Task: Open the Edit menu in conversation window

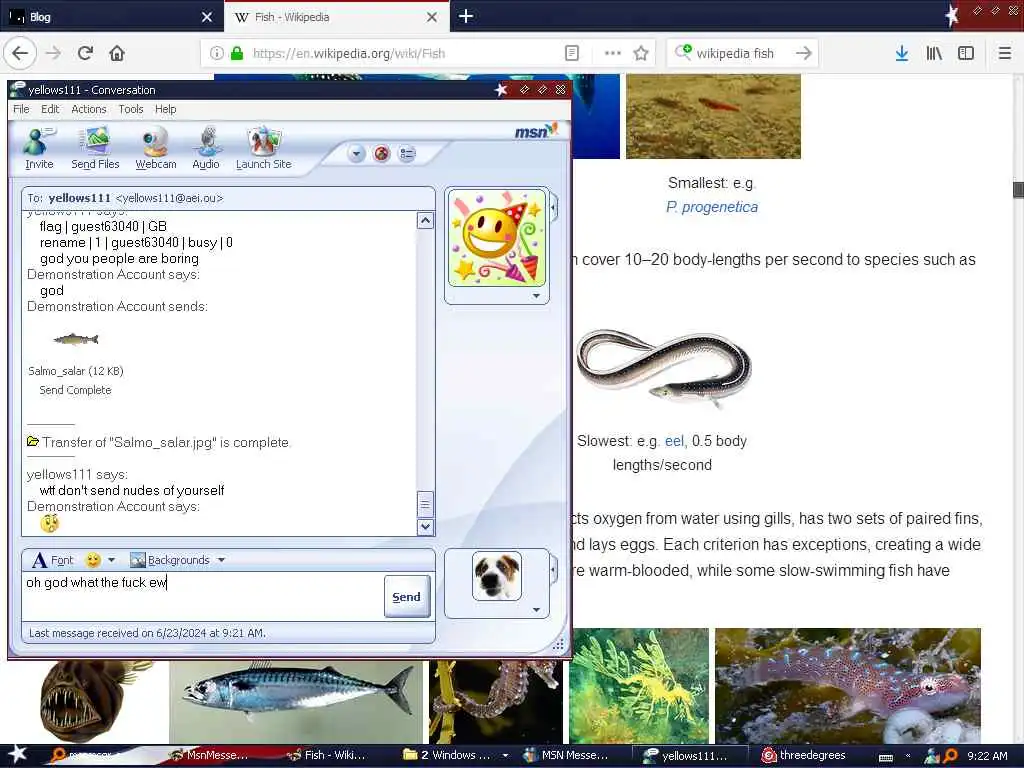Action: coord(50,109)
